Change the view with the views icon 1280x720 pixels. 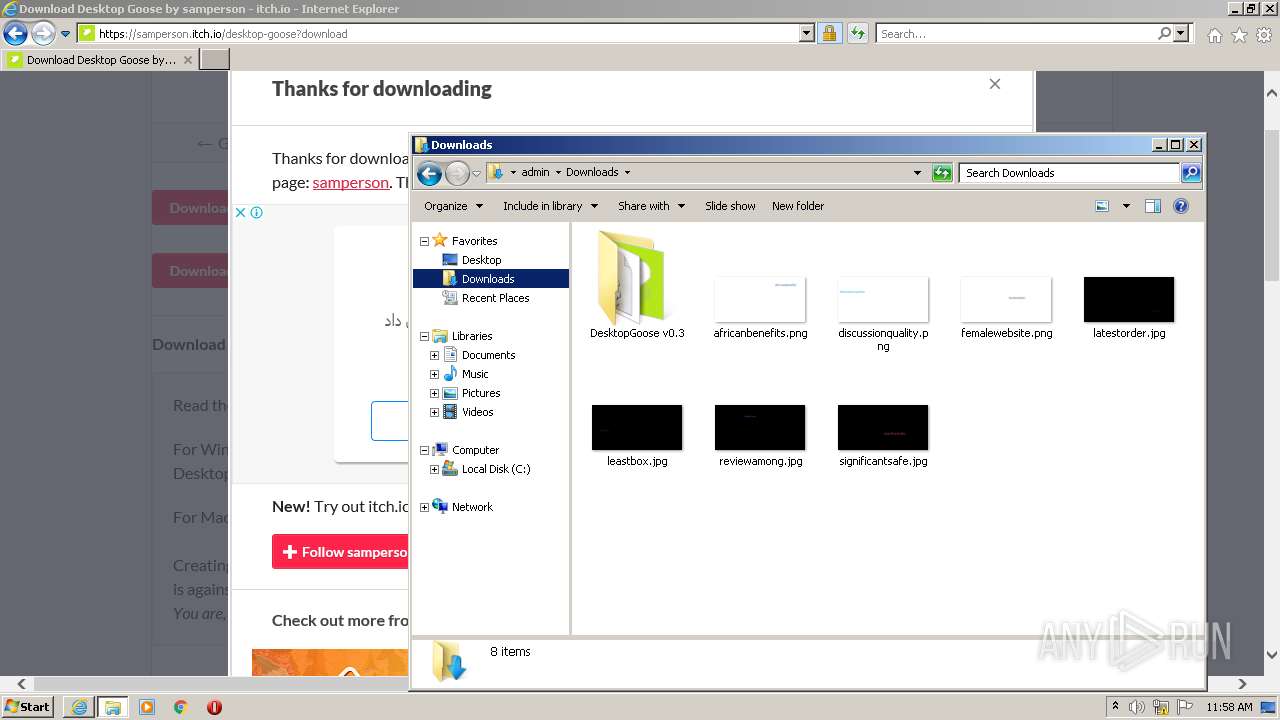(x=1102, y=206)
